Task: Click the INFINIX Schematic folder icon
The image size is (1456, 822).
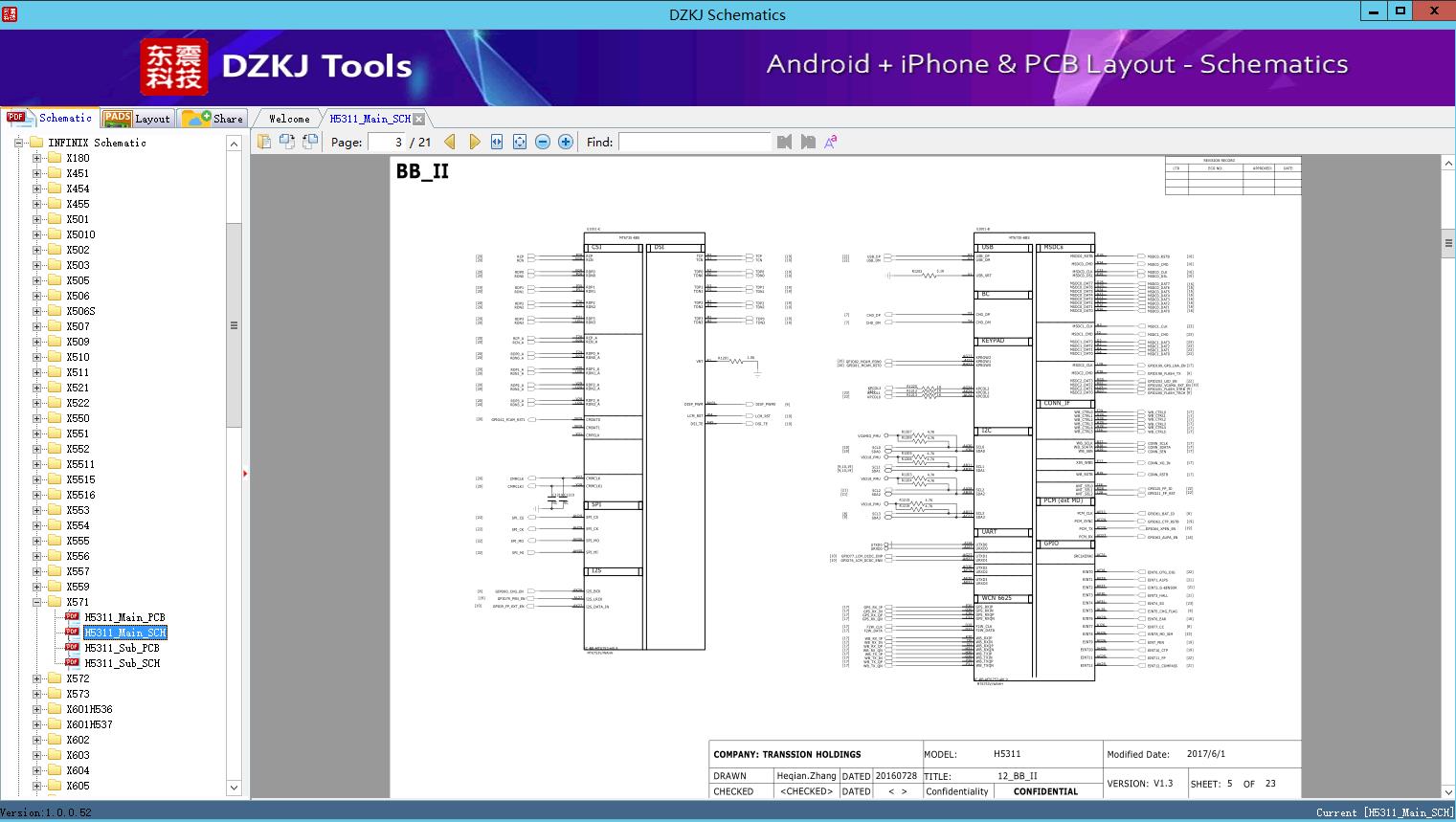Action: pos(36,143)
